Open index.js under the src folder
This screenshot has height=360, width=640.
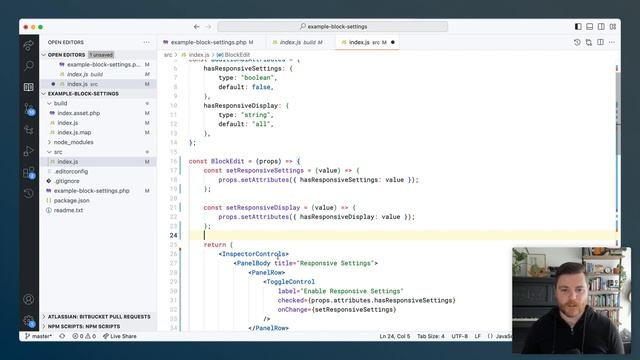click(x=98, y=162)
